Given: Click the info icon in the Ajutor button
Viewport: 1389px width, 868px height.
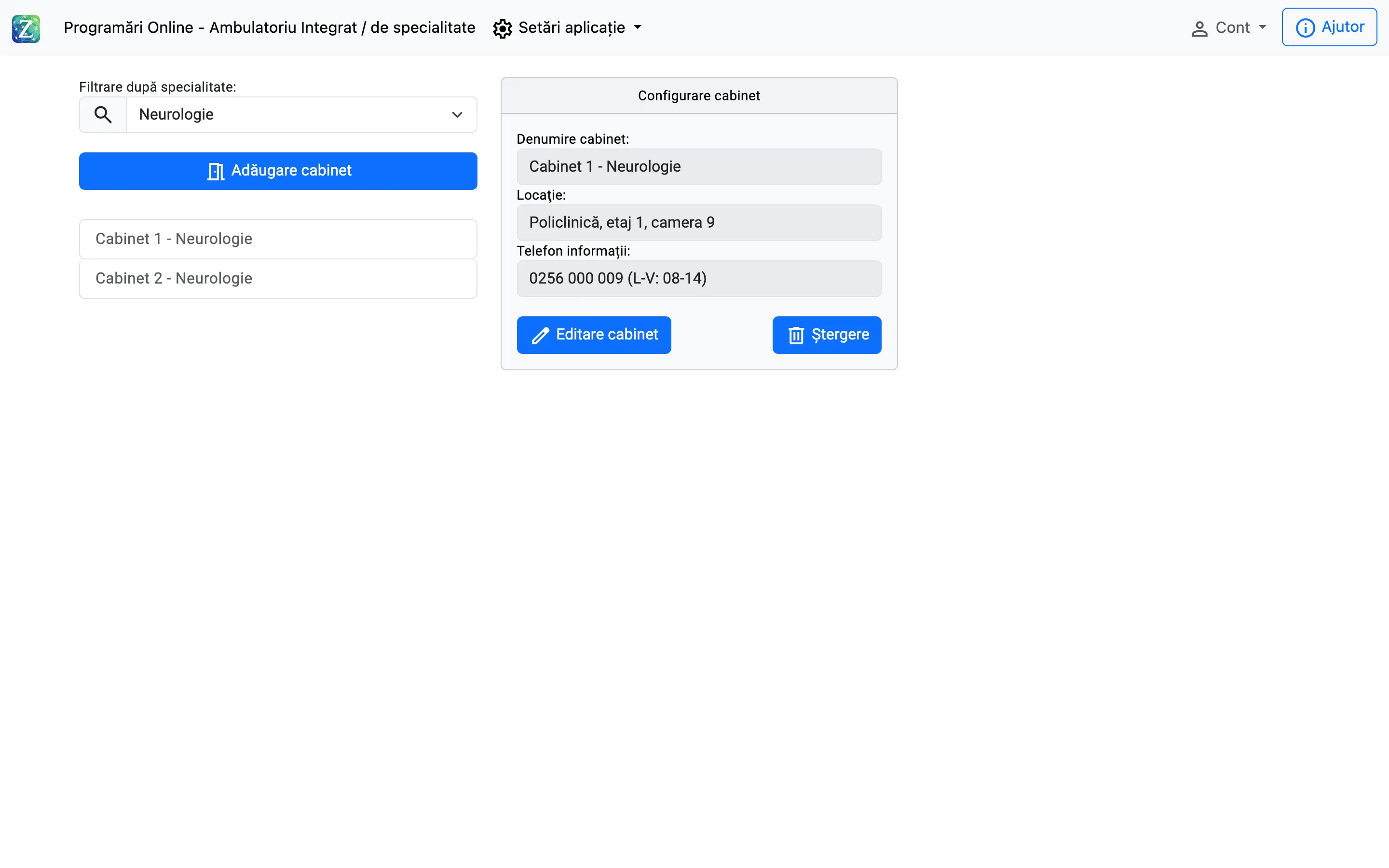Looking at the screenshot, I should 1305,27.
